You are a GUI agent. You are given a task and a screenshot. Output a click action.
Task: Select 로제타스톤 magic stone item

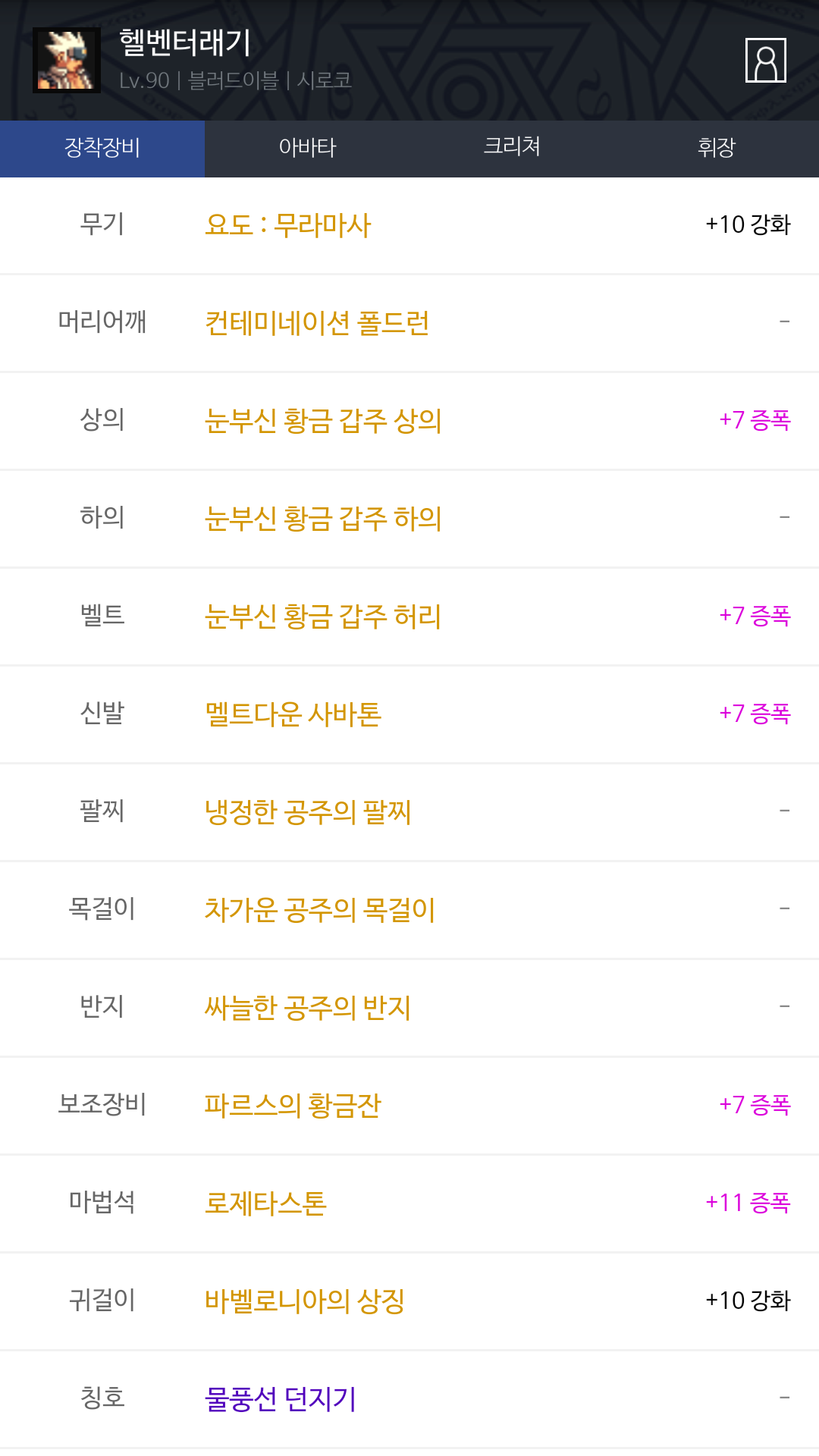(265, 1203)
